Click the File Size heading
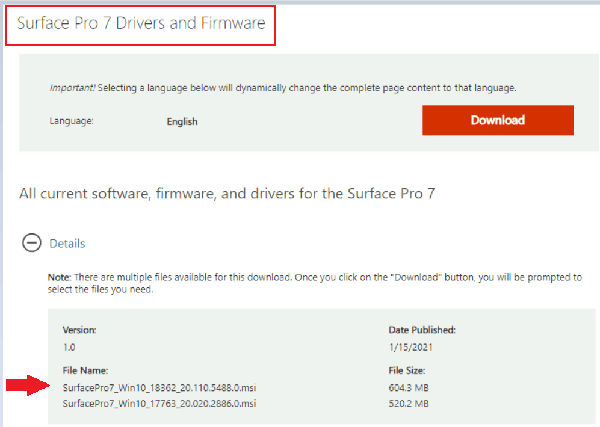The image size is (600, 427). (x=410, y=369)
